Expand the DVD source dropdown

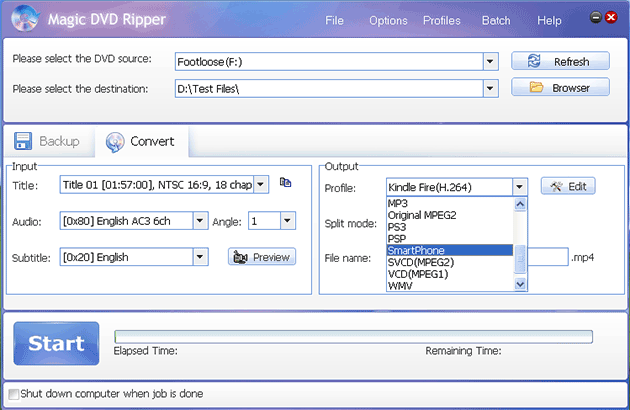490,62
